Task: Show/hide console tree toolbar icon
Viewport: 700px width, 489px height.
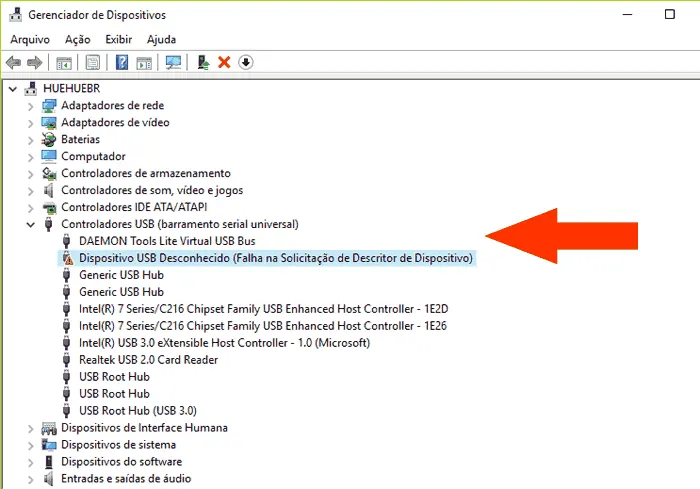Action: pyautogui.click(x=64, y=63)
